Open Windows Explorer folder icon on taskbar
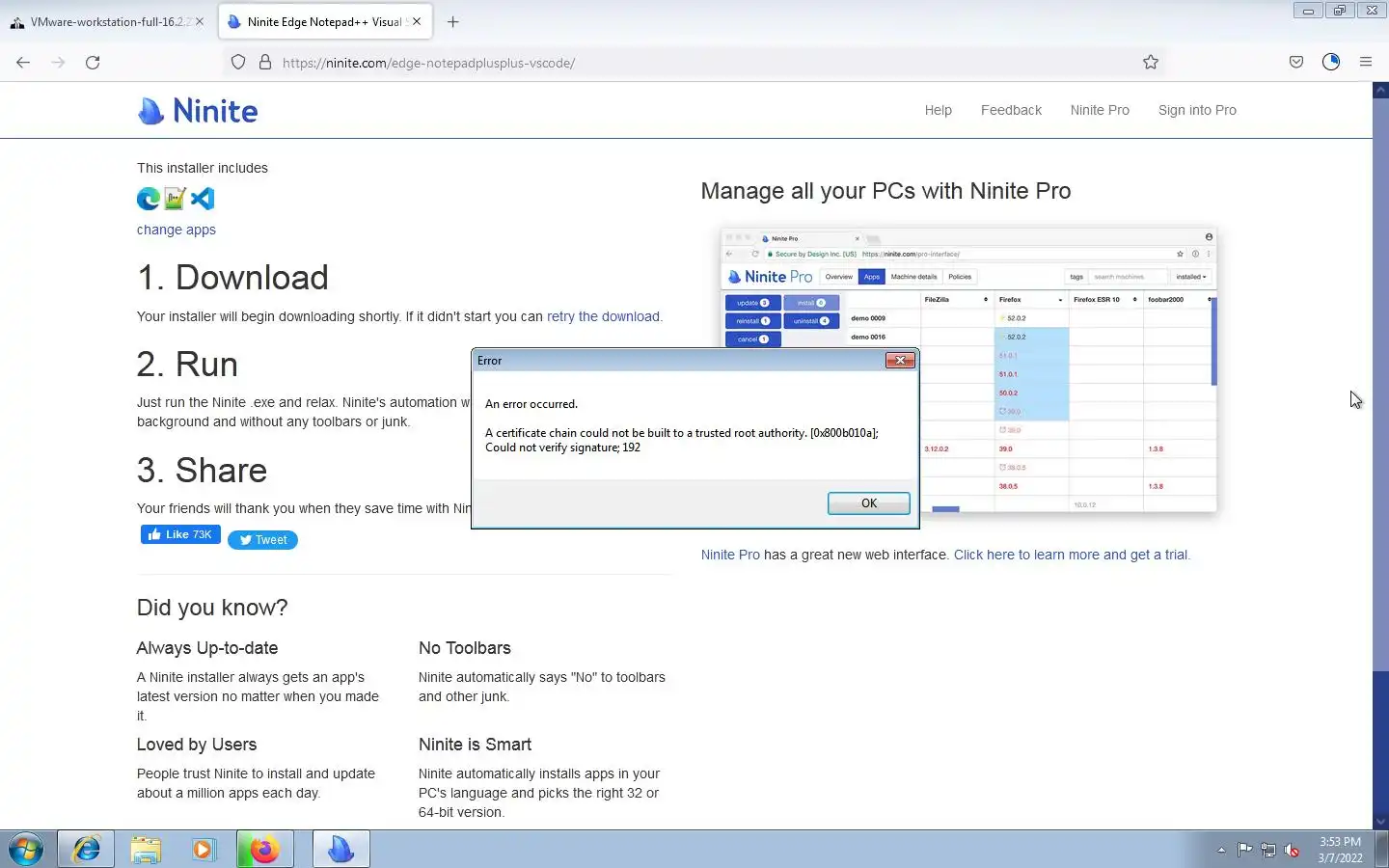This screenshot has height=868, width=1389. click(x=146, y=850)
